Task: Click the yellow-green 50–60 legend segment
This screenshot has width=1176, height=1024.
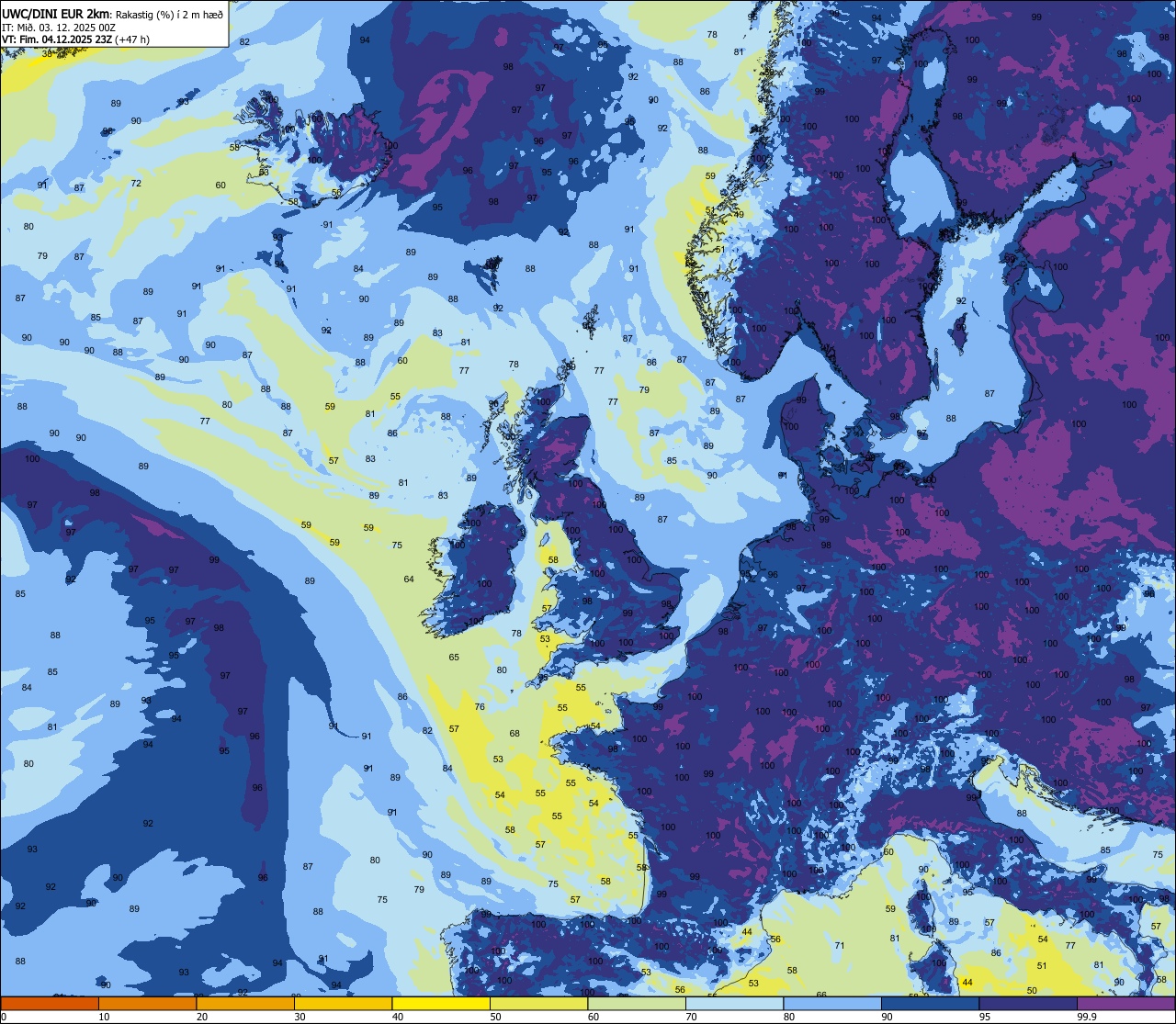Action: (x=539, y=1004)
